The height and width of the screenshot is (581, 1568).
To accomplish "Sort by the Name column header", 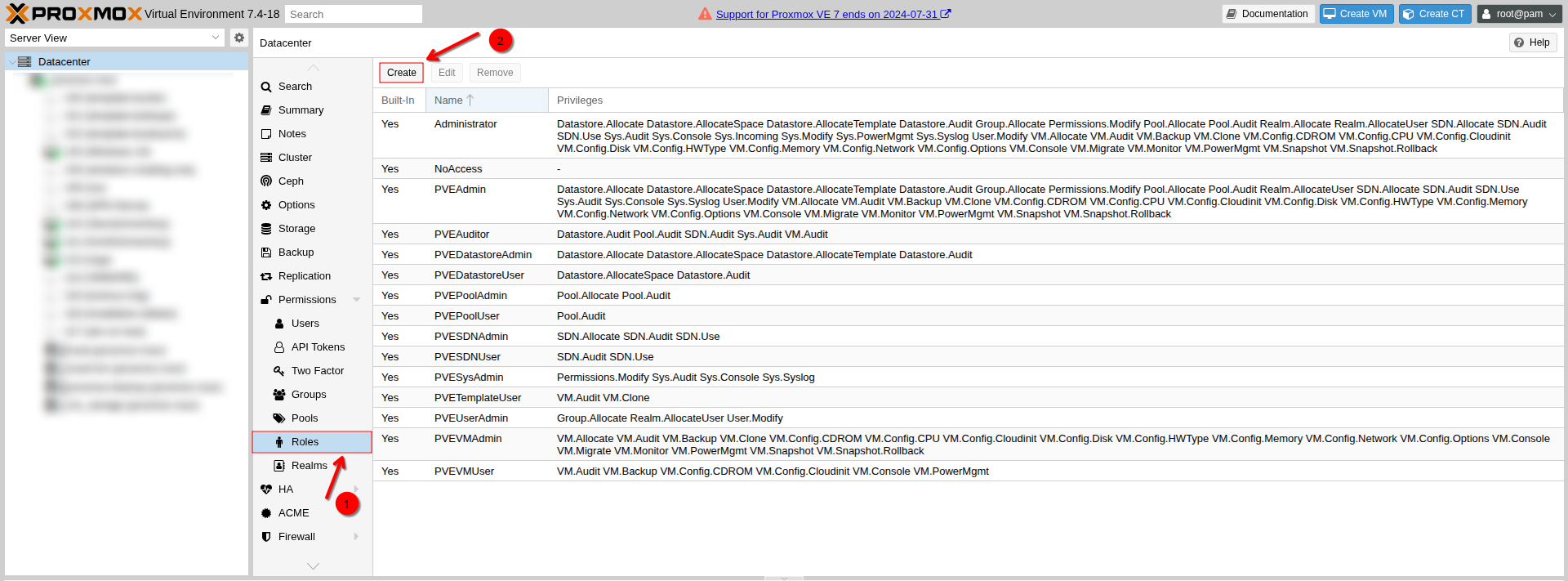I will tap(449, 101).
